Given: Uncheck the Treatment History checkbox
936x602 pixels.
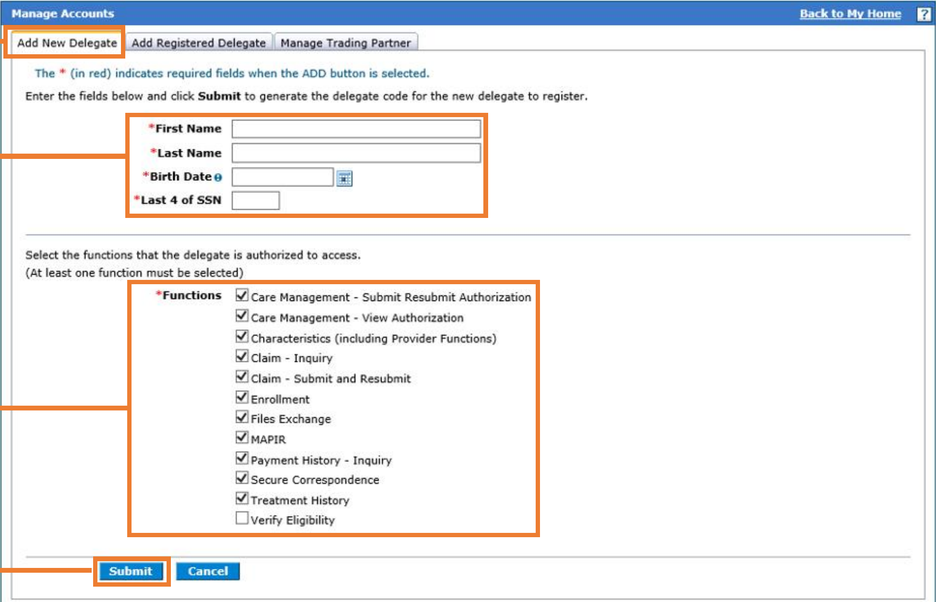Looking at the screenshot, I should click(x=242, y=498).
